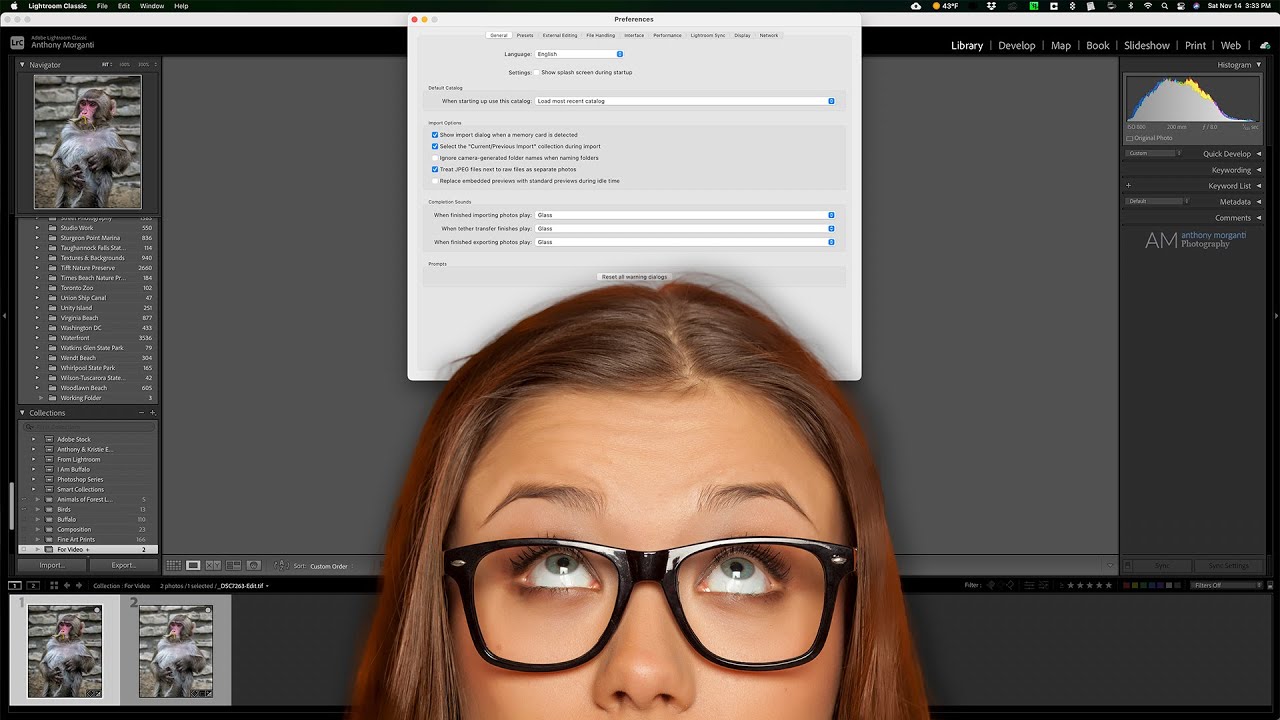Click the Lrc logo identity plate

click(x=17, y=42)
